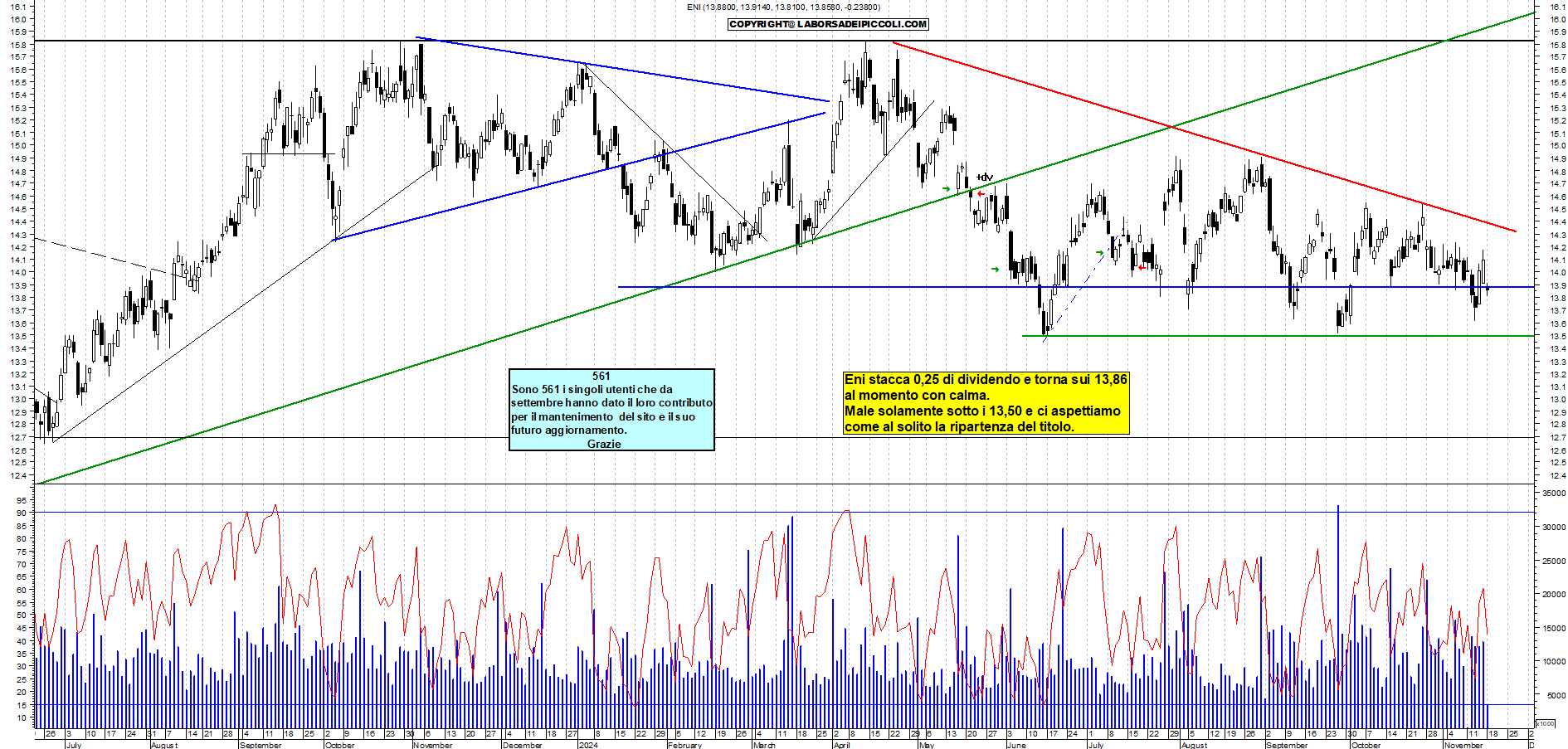Click the '10000' volume scale value
The width and height of the screenshot is (1568, 749).
point(1554,662)
